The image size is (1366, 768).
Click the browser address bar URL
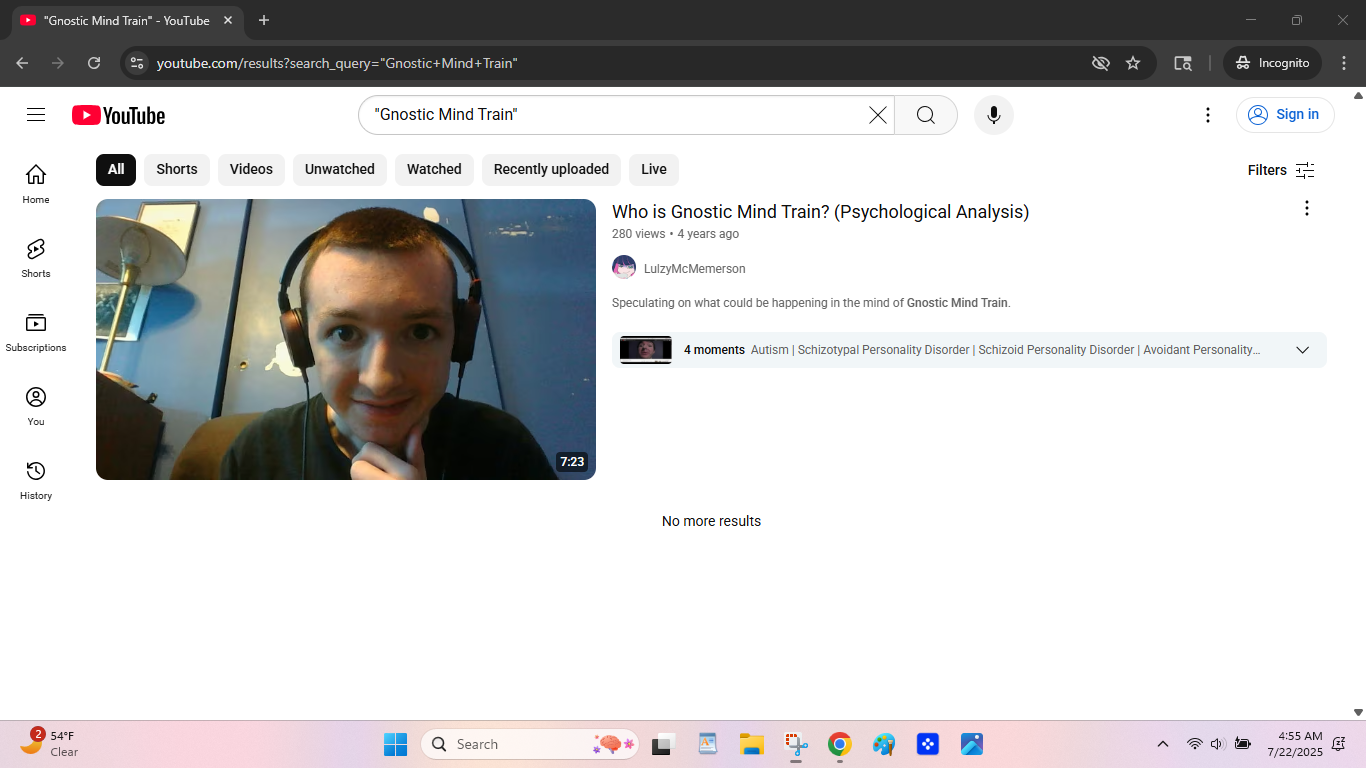click(337, 63)
